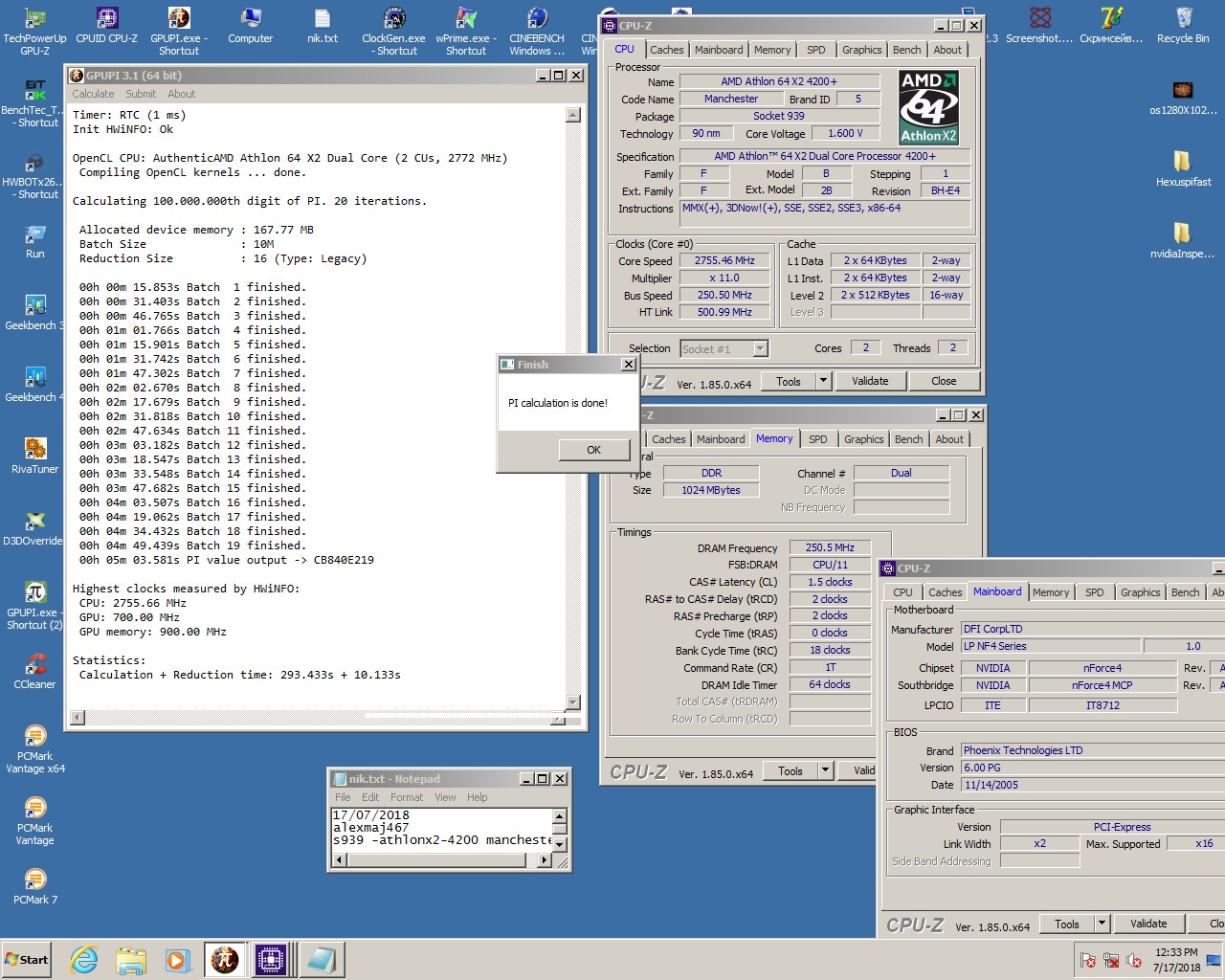The width and height of the screenshot is (1225, 980).
Task: Launch Geekbench 4 desktop icon
Action: 34,385
